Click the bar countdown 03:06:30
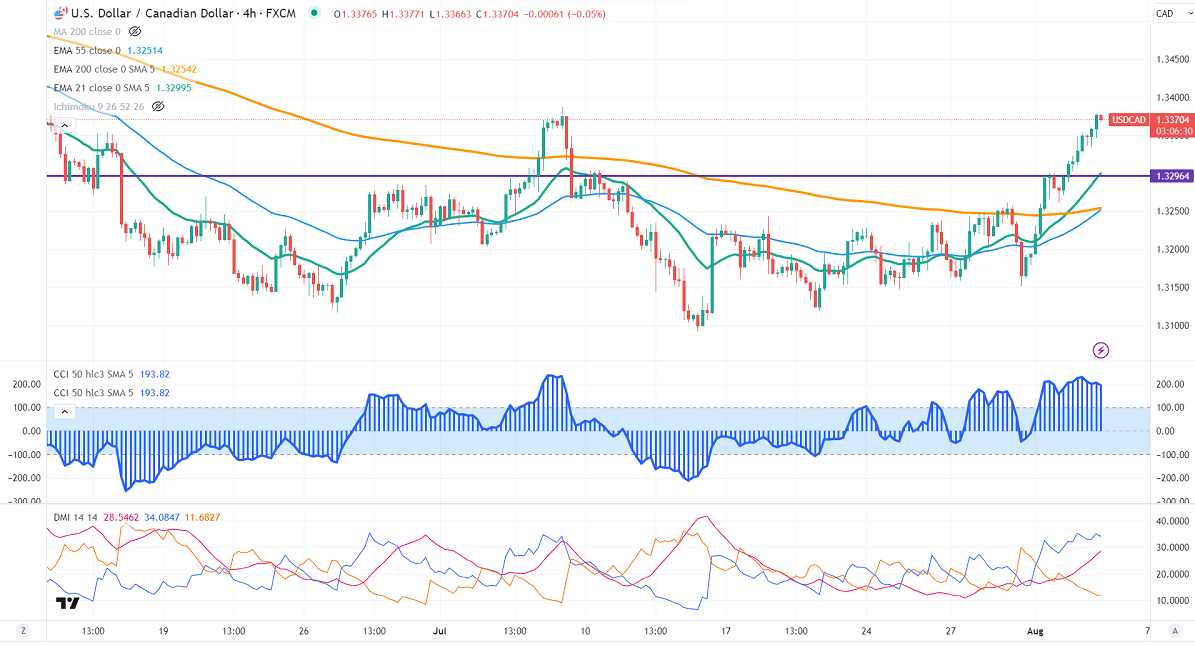The height and width of the screenshot is (645, 1195). [x=1174, y=131]
